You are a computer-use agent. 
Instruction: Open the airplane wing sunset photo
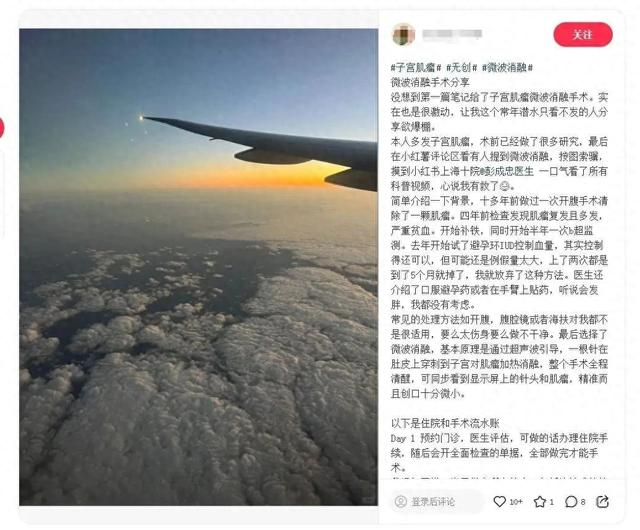pyautogui.click(x=198, y=267)
